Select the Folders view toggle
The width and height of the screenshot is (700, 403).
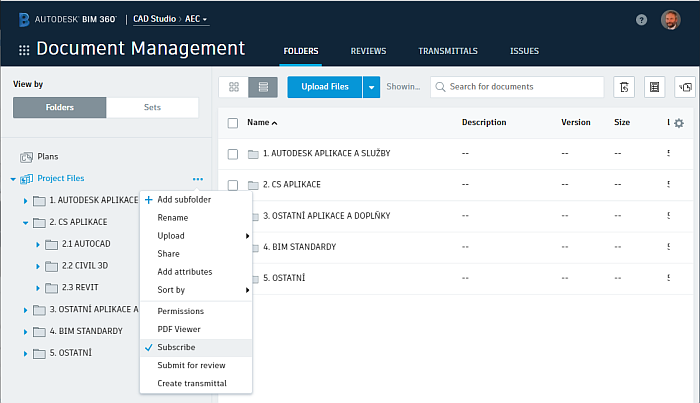click(x=59, y=108)
